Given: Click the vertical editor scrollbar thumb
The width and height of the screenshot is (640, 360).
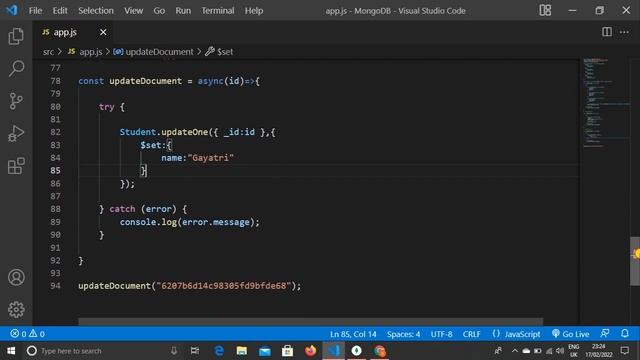Looking at the screenshot, I should tap(635, 261).
